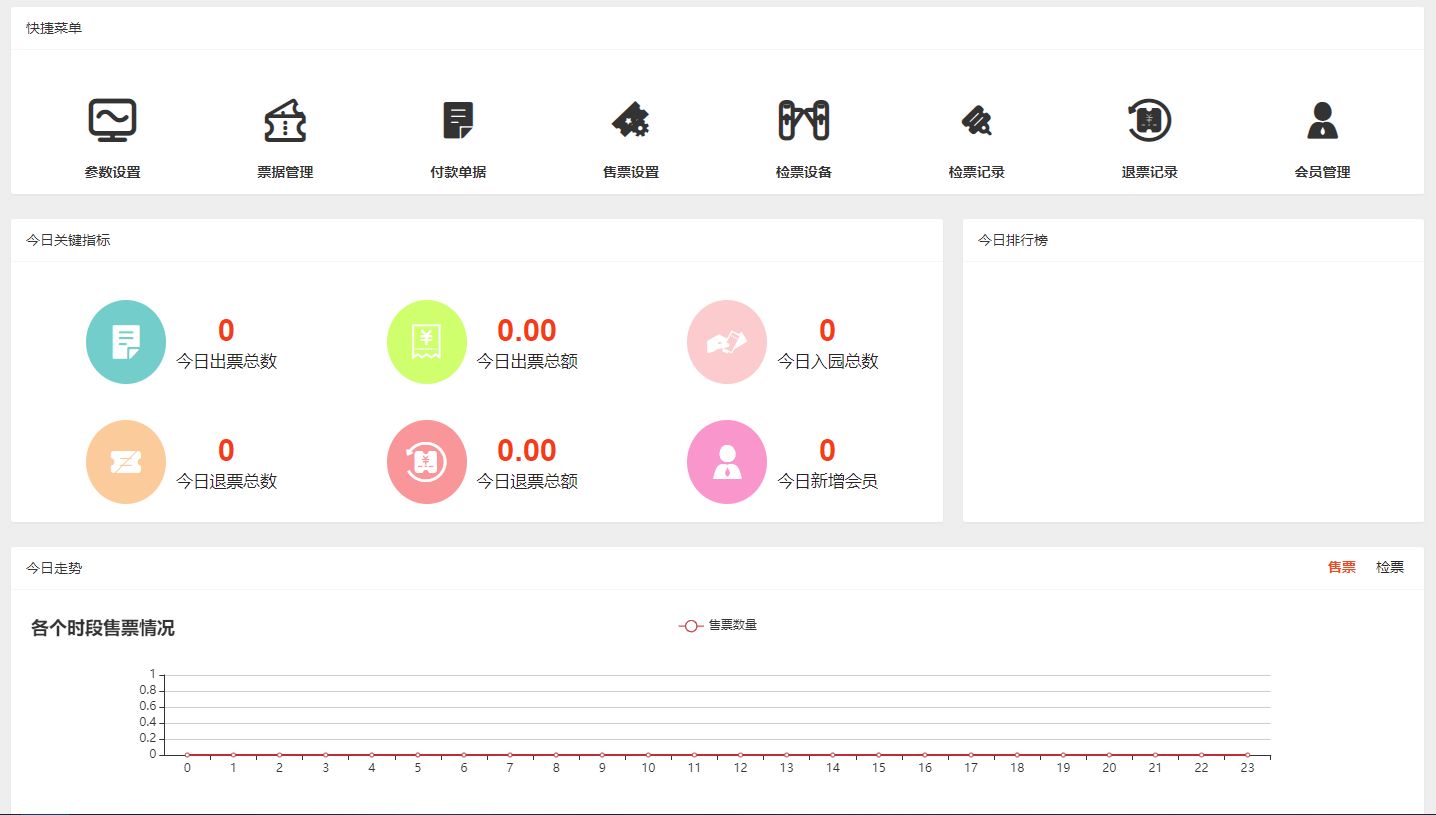This screenshot has width=1436, height=815.
Task: Click the green 今日出票总额 receipt icon
Action: pos(426,341)
